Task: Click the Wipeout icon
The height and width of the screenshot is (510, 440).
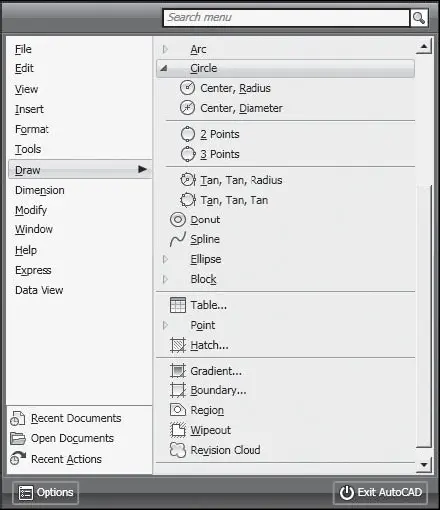Action: coord(178,430)
